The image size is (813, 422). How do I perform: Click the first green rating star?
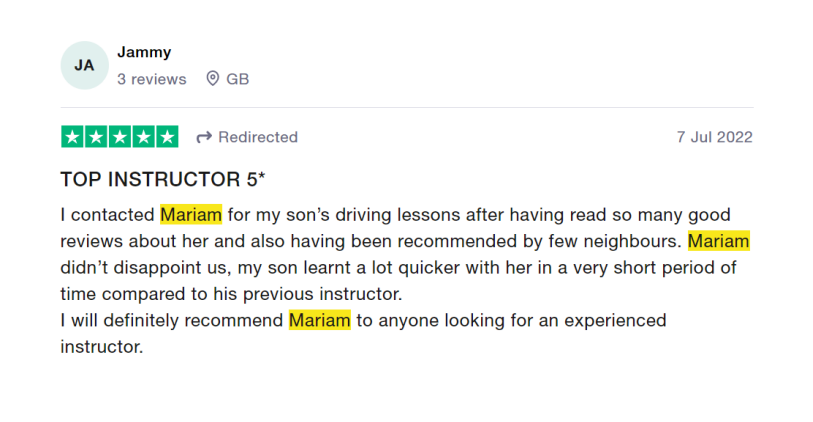pyautogui.click(x=73, y=137)
